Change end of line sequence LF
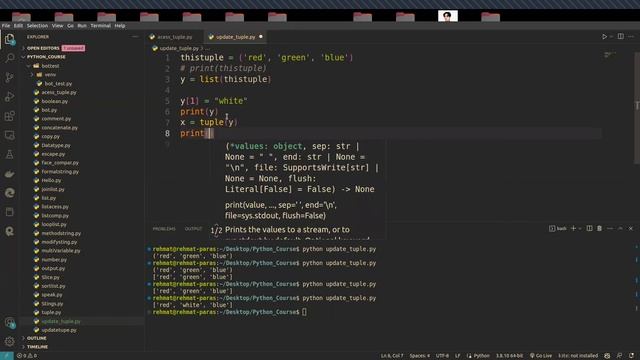This screenshot has width=640, height=360. click(458, 356)
